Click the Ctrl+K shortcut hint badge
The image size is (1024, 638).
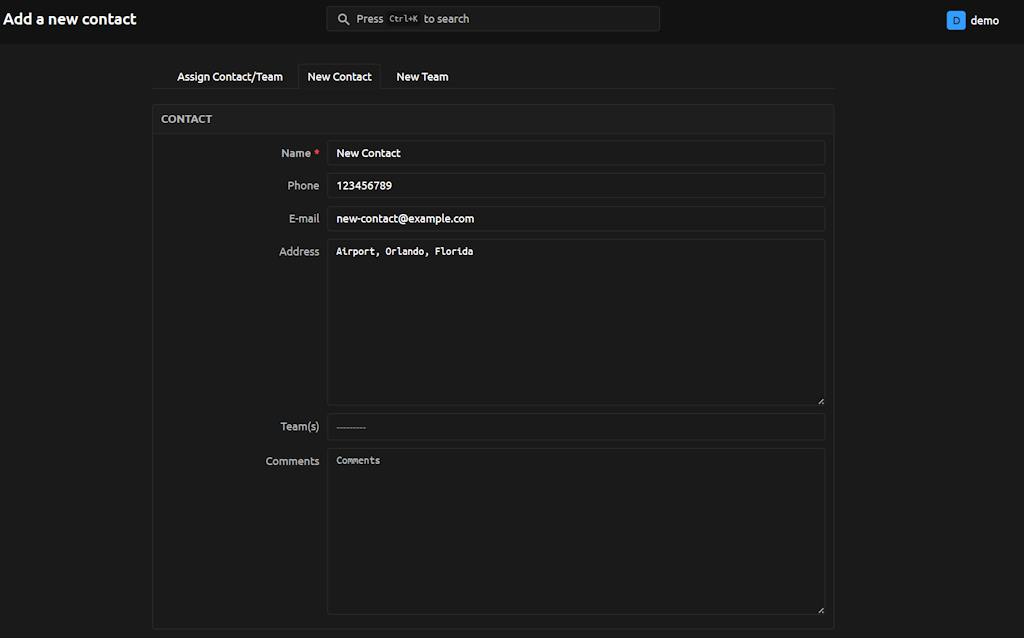pyautogui.click(x=403, y=19)
